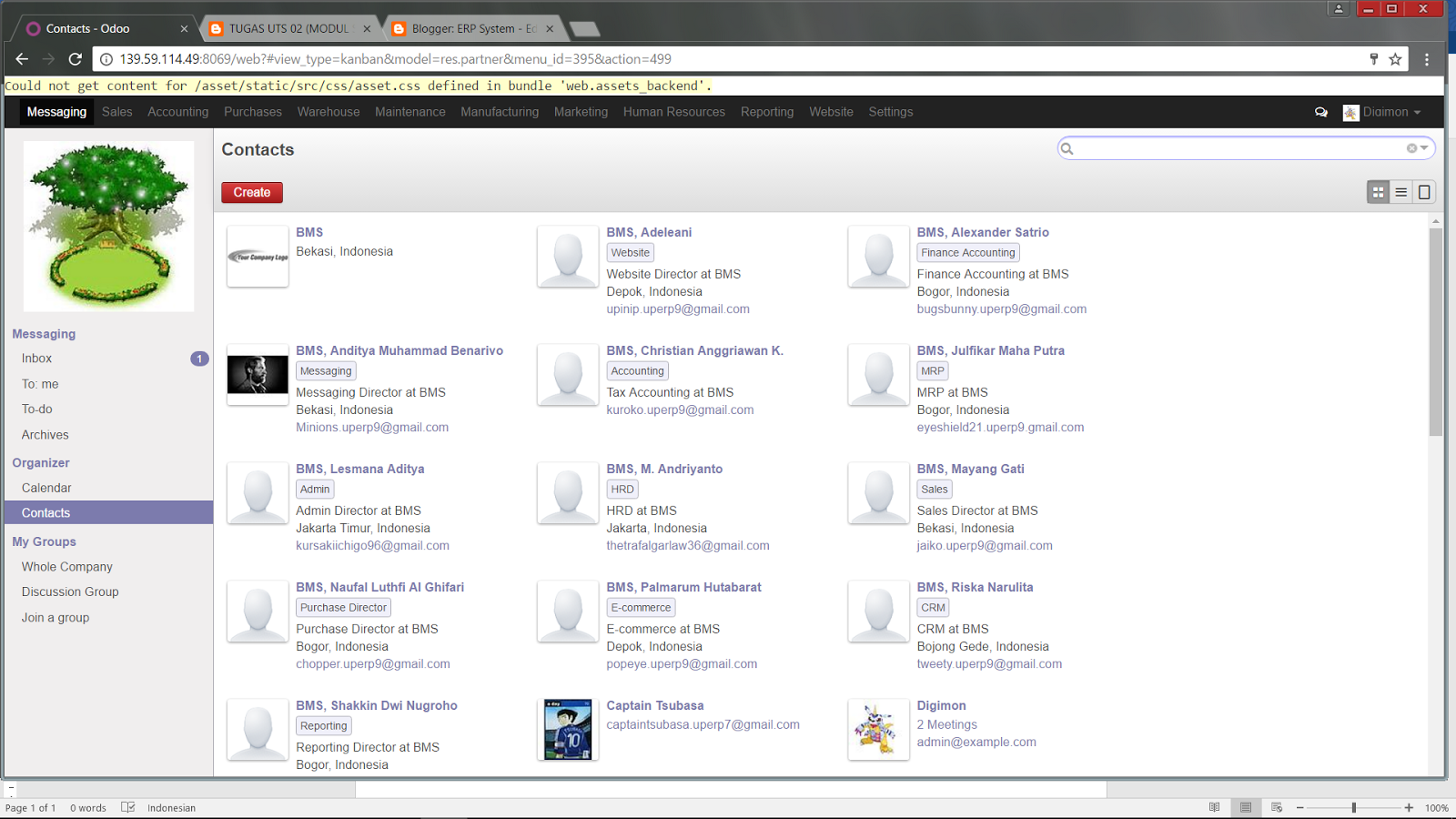Image resolution: width=1456 pixels, height=819 pixels.
Task: Open the Whole Company group
Action: point(67,567)
